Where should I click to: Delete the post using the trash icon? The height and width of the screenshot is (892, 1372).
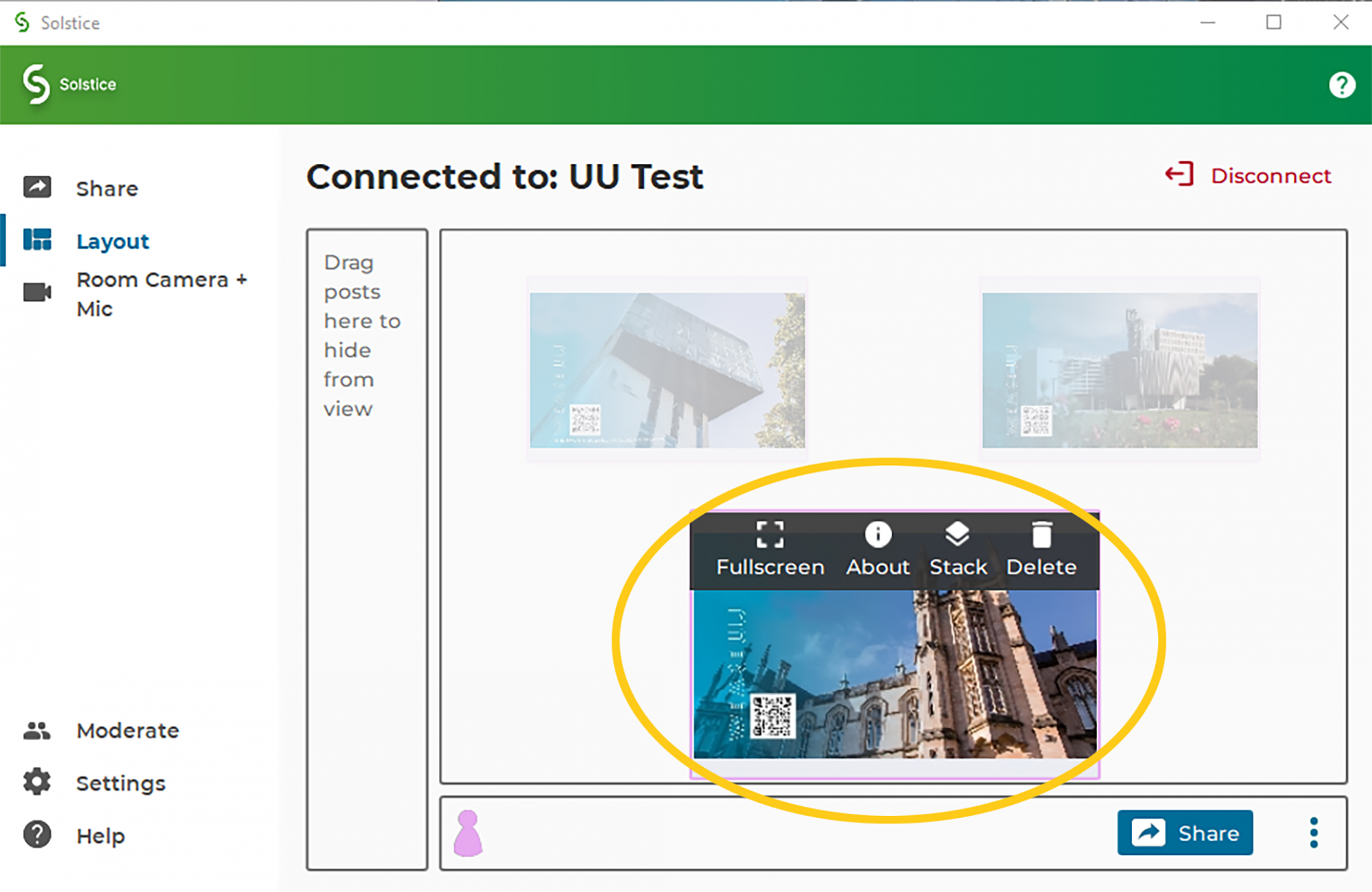1041,535
